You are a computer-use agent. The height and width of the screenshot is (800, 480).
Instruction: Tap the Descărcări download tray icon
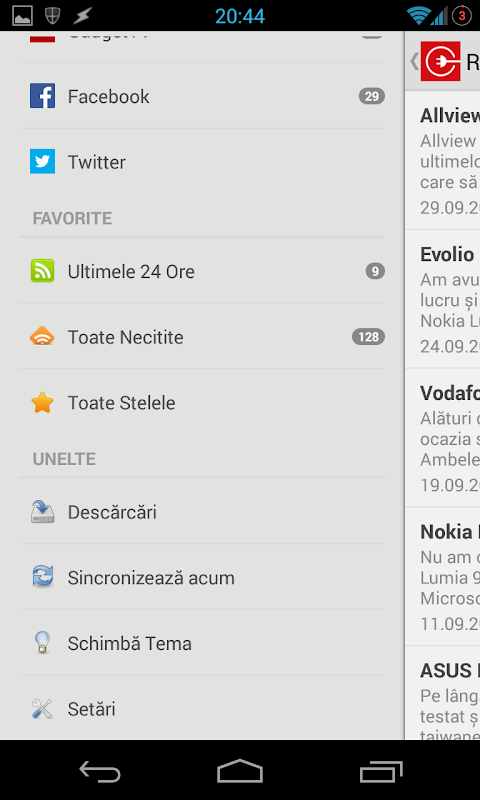(x=42, y=512)
